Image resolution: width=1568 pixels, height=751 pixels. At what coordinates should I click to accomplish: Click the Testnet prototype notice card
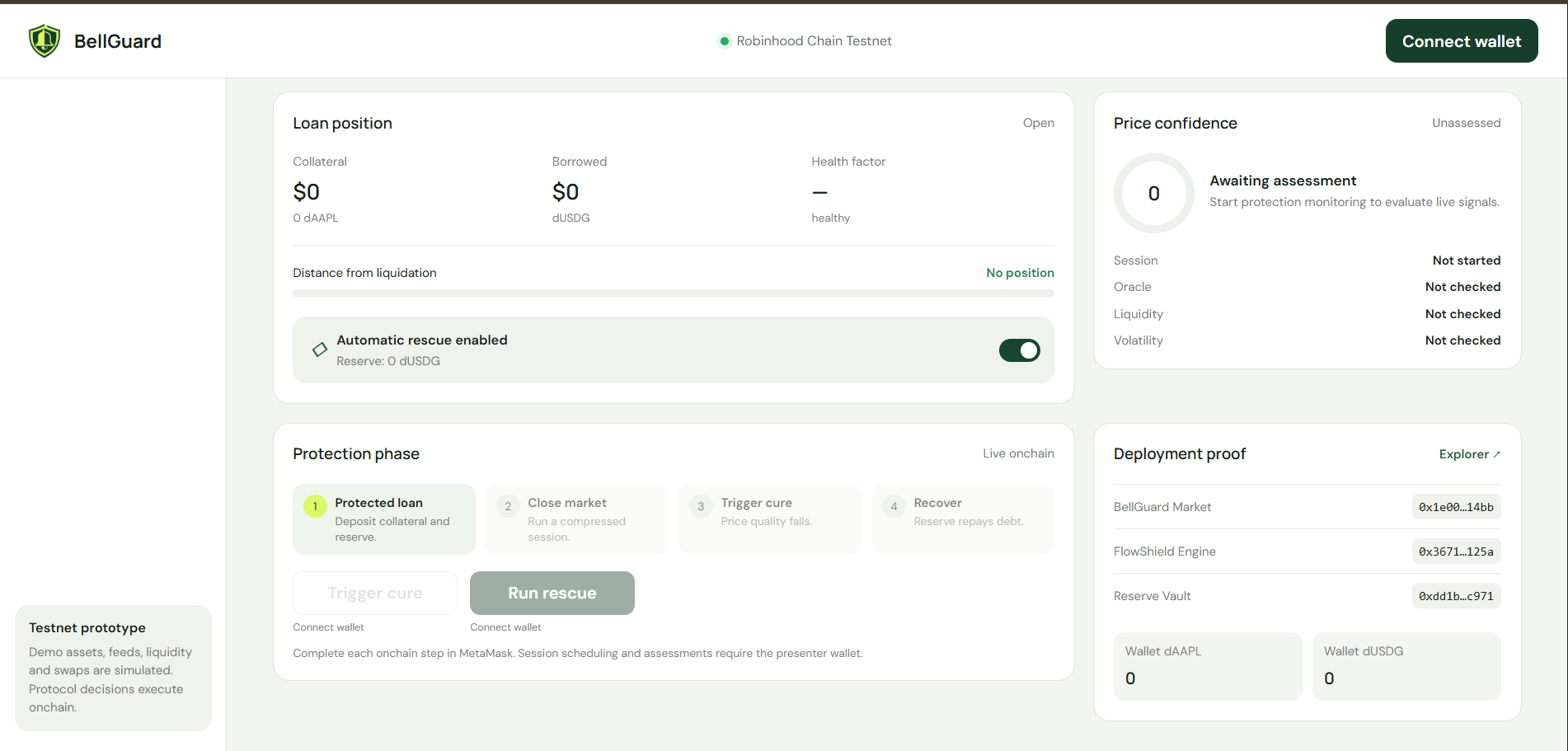(113, 668)
